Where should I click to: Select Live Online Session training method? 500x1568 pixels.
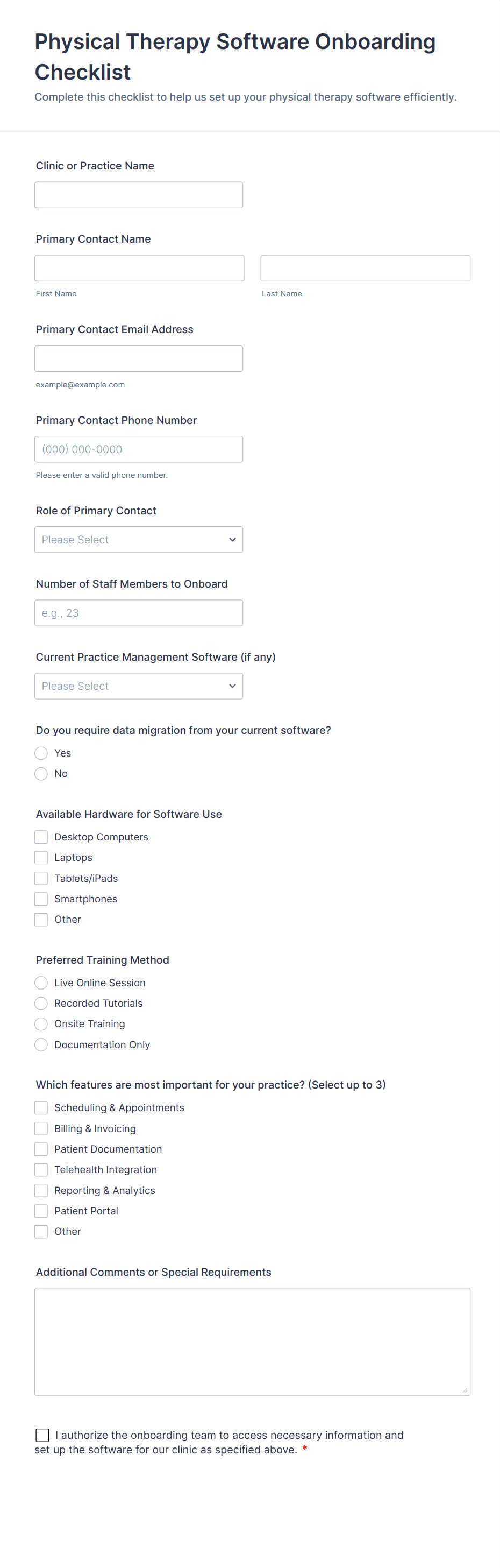point(41,983)
